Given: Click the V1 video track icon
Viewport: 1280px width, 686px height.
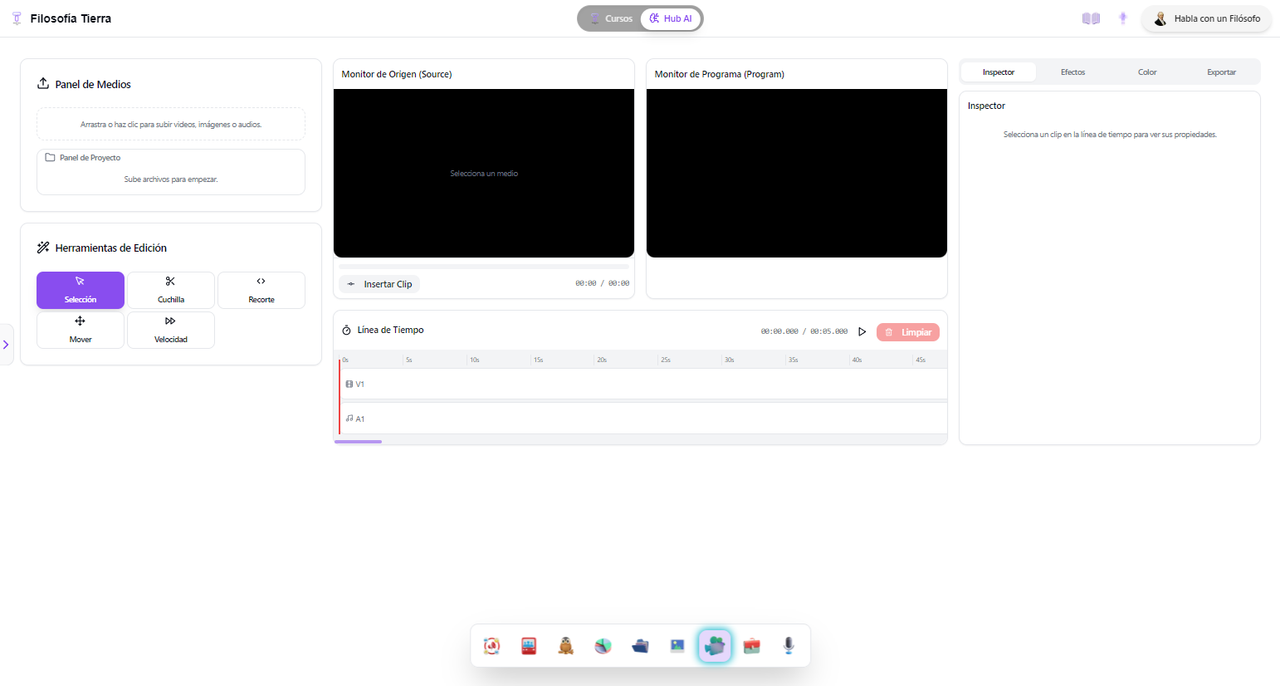Looking at the screenshot, I should (349, 384).
